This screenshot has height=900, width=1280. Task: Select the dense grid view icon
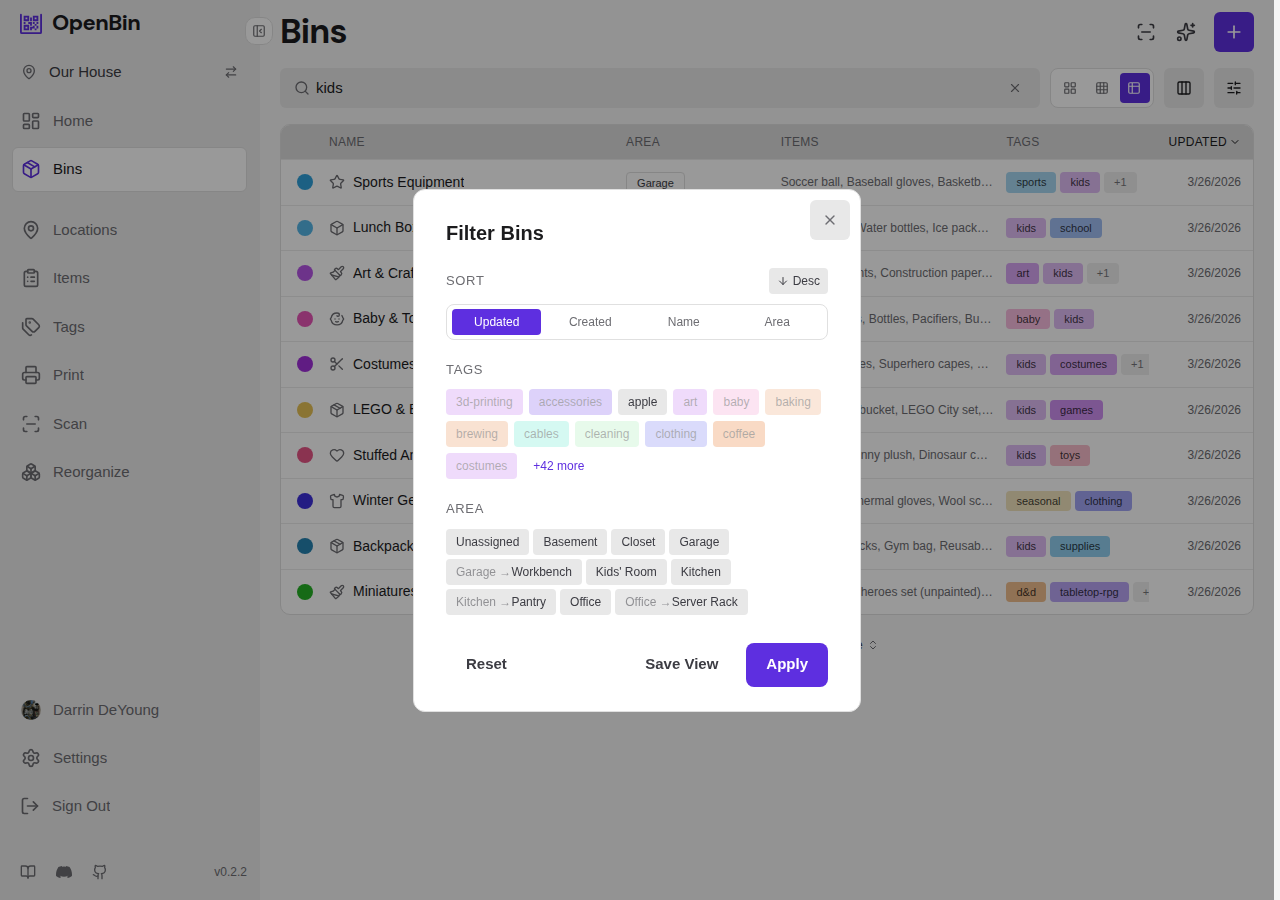point(1102,88)
